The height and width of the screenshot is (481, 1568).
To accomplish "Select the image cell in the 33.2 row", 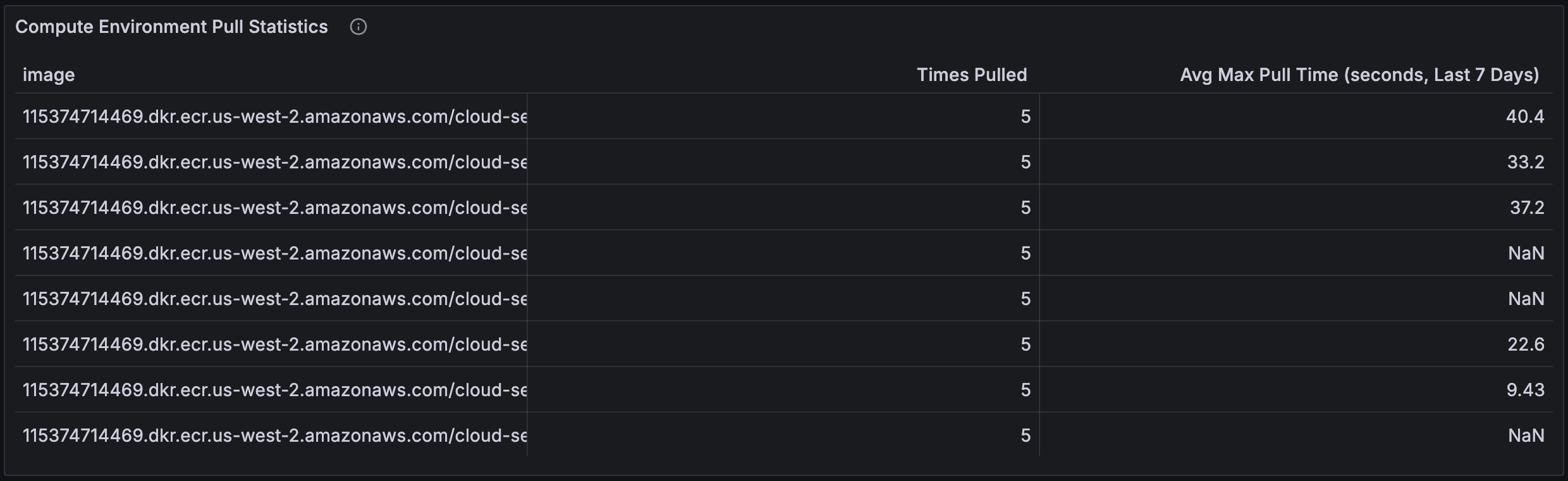I will point(271,162).
